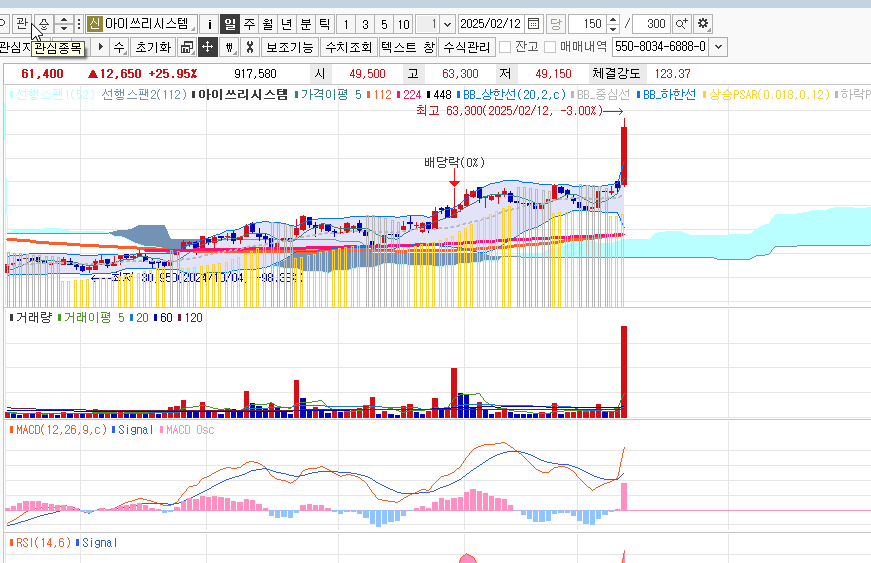
Task: Switch chart to 주 (weekly) period
Action: pyautogui.click(x=249, y=23)
